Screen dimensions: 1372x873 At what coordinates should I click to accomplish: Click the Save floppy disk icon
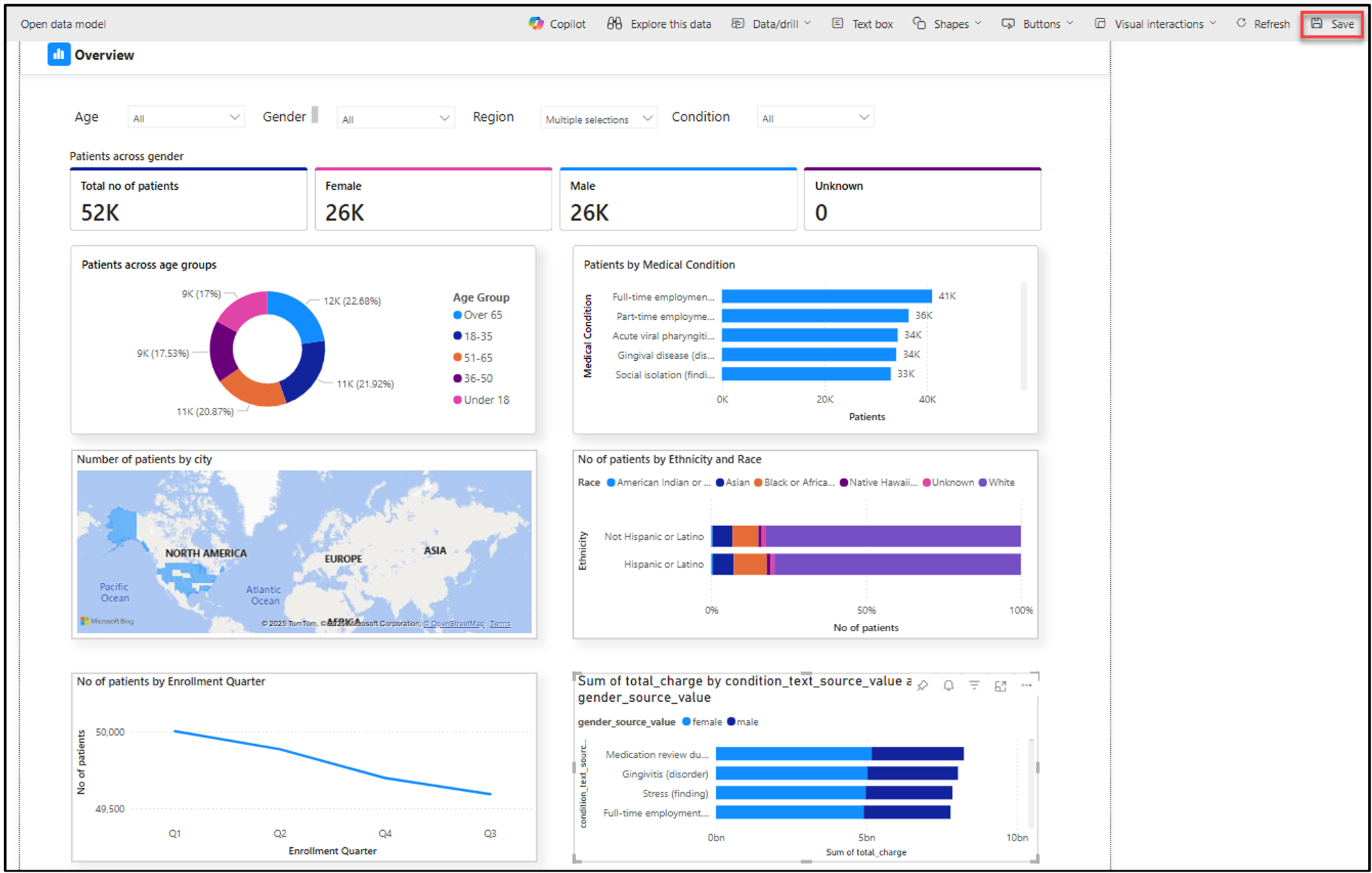(x=1316, y=23)
